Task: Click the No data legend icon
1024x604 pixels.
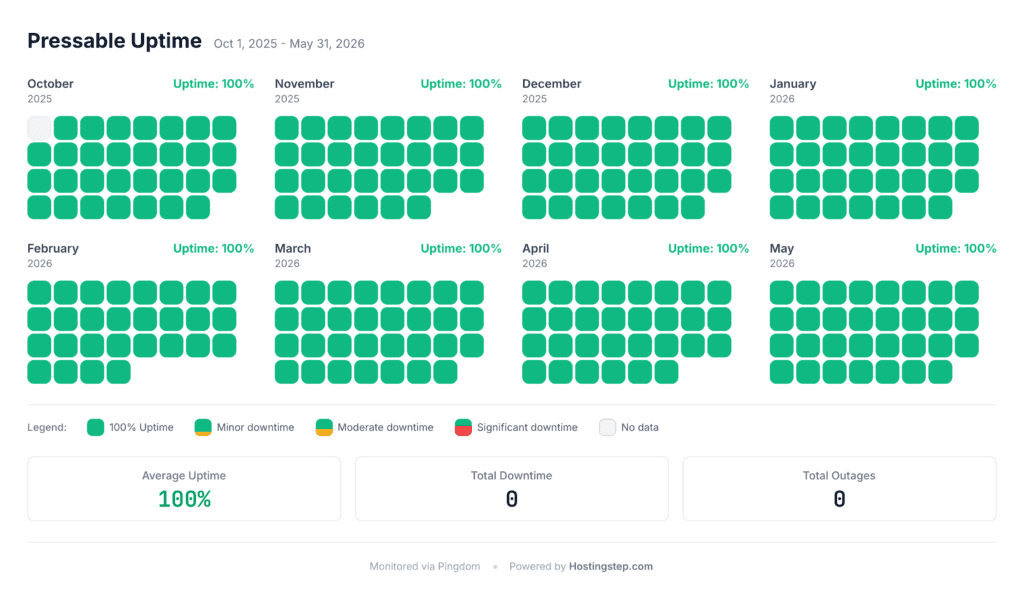Action: [607, 427]
